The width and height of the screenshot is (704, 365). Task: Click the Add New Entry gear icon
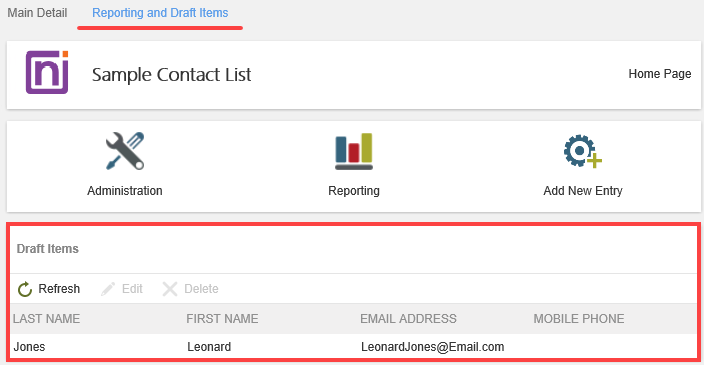(583, 151)
